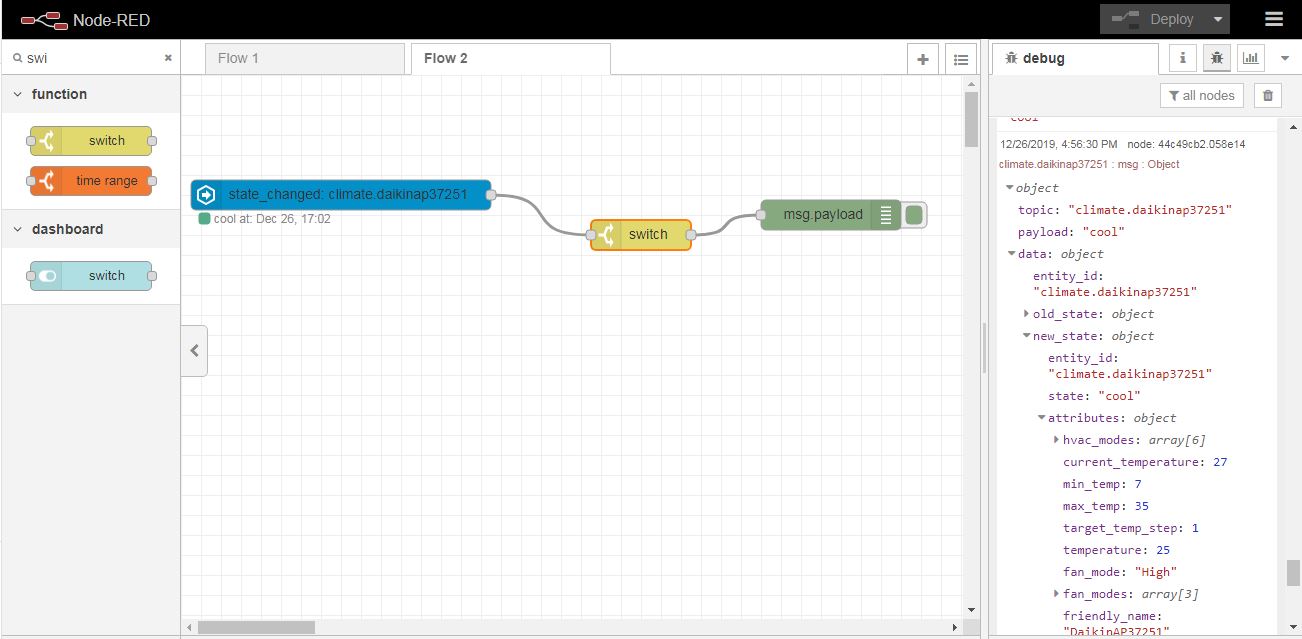Collapse the data object in debug tree

pos(1012,254)
